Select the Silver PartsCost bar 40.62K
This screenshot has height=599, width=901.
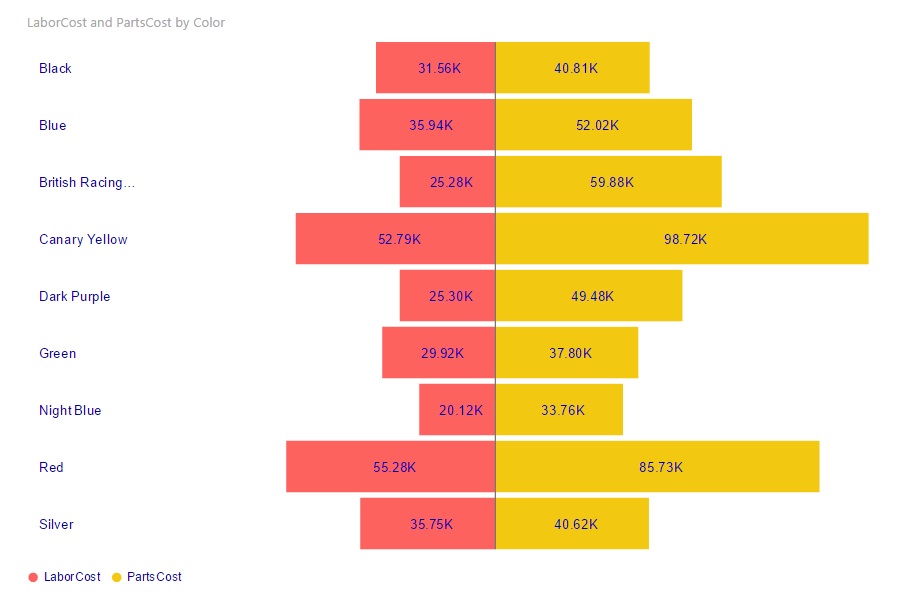tap(572, 524)
